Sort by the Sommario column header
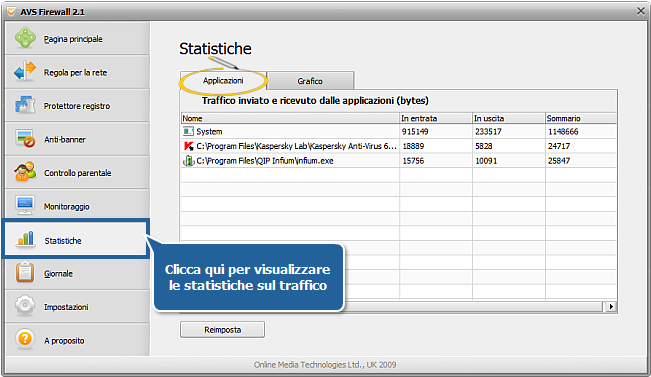This screenshot has height=377, width=651. pos(581,118)
